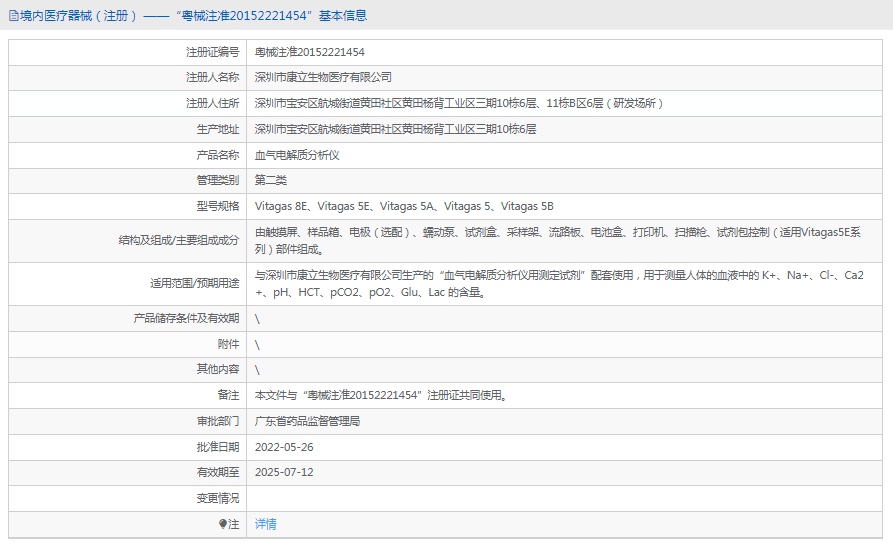Click the 适用范围/预期用途 label
The image size is (893, 546).
tap(194, 284)
